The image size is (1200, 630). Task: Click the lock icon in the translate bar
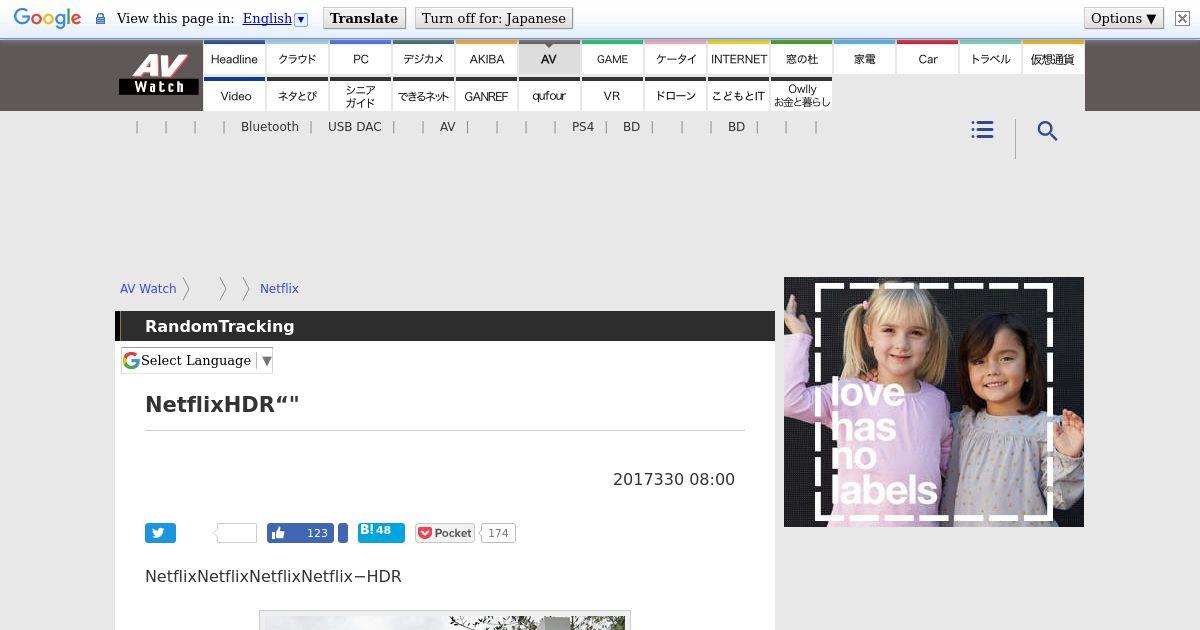pos(100,19)
